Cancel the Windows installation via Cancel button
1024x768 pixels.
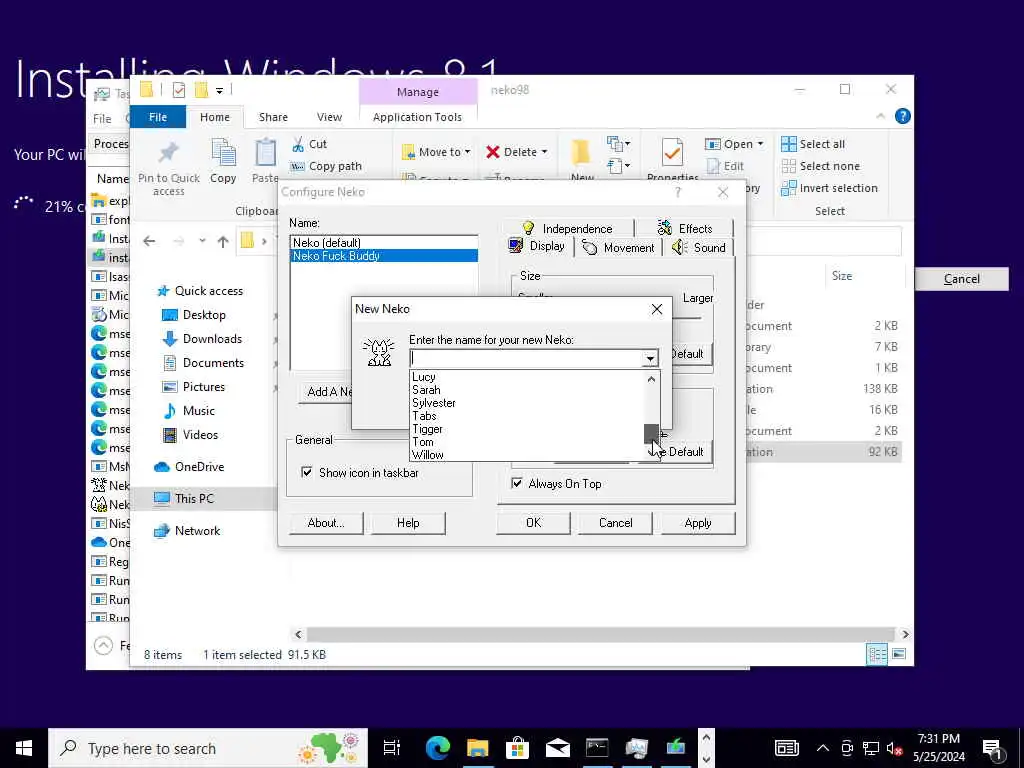[x=961, y=279]
